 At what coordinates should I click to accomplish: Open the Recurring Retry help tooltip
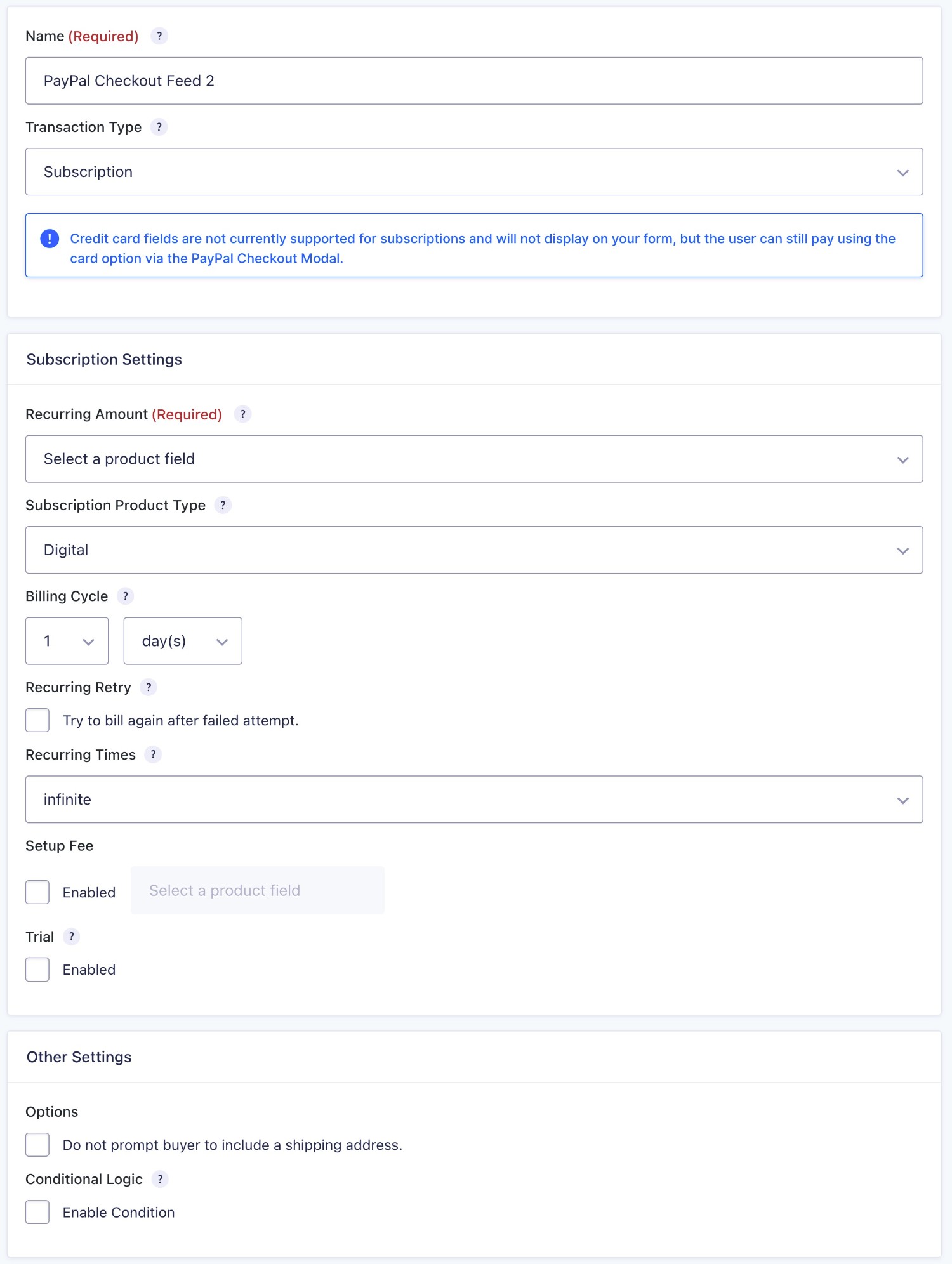149,687
